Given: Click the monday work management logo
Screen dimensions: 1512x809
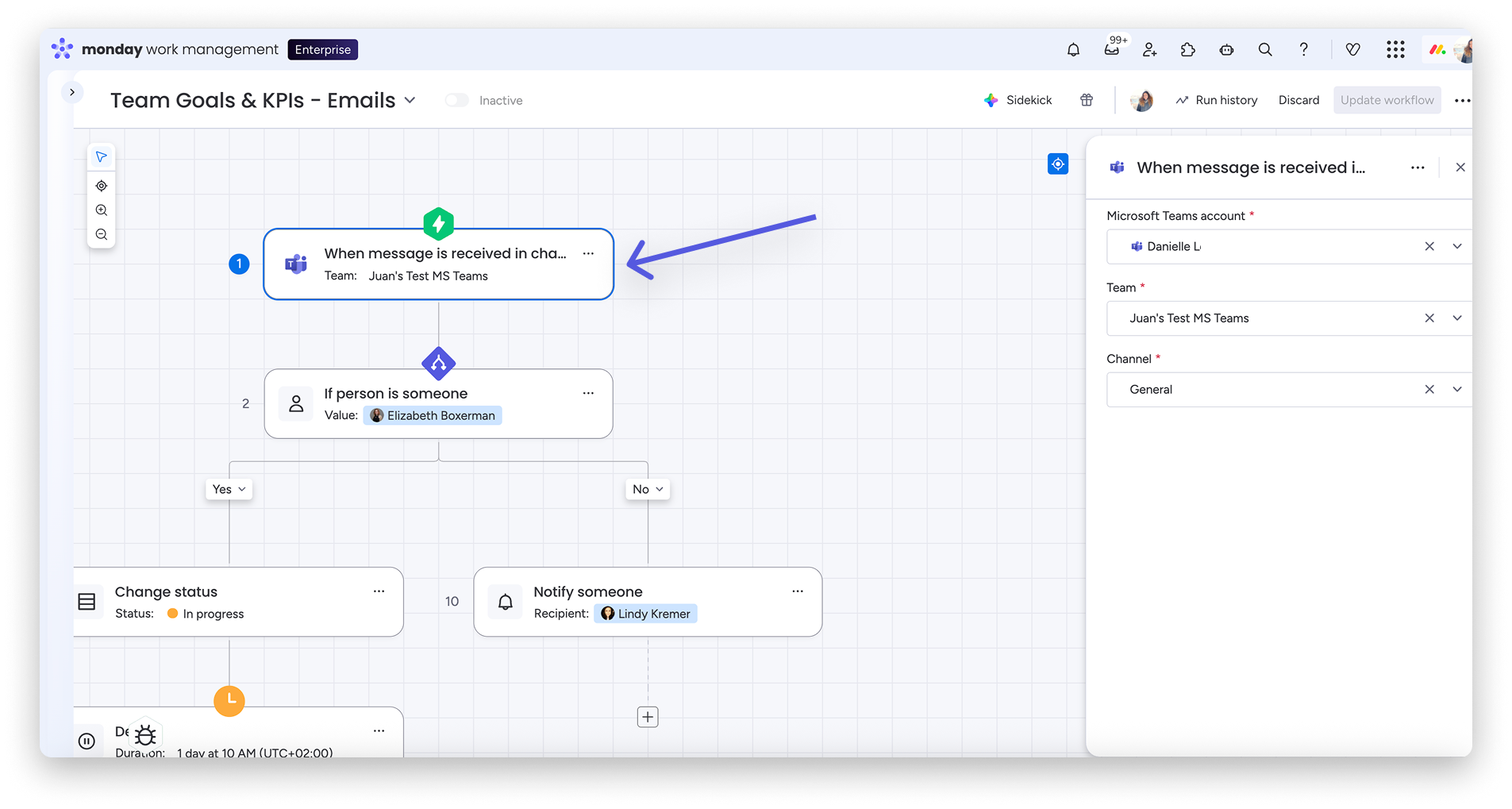Looking at the screenshot, I should (x=165, y=49).
